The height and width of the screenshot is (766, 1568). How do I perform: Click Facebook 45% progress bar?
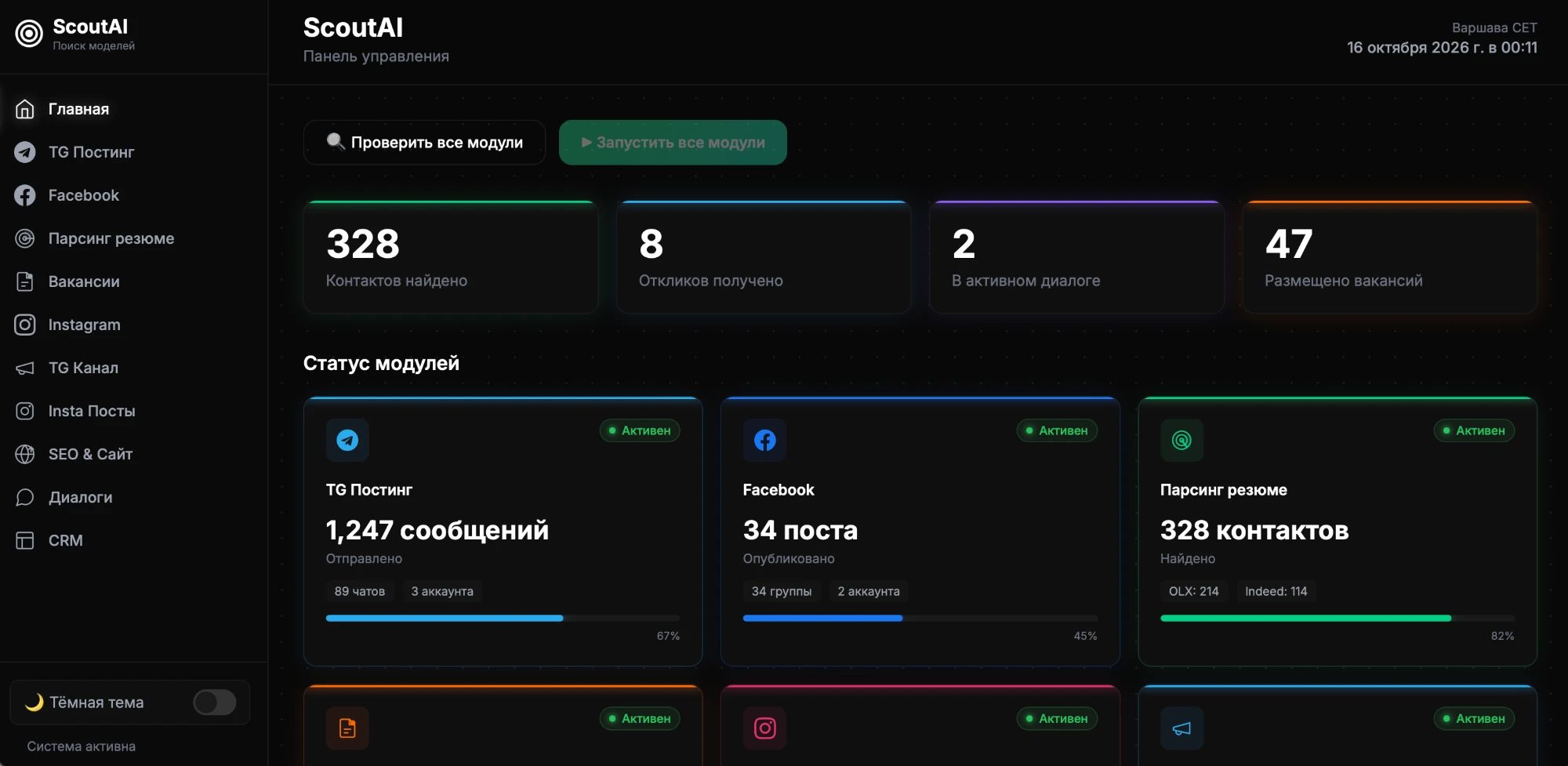tap(920, 619)
